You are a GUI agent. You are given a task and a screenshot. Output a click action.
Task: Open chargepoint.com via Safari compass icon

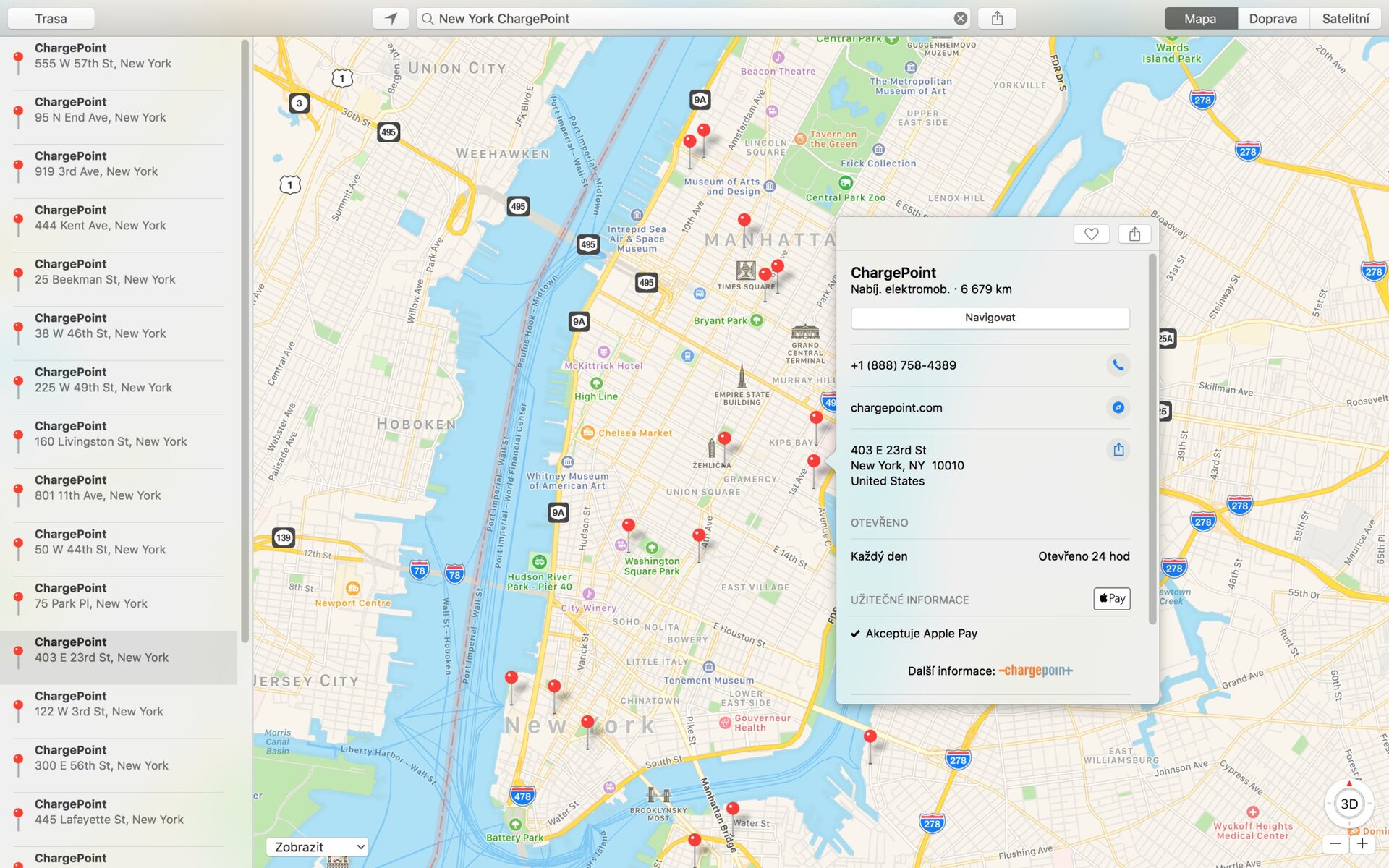1118,407
